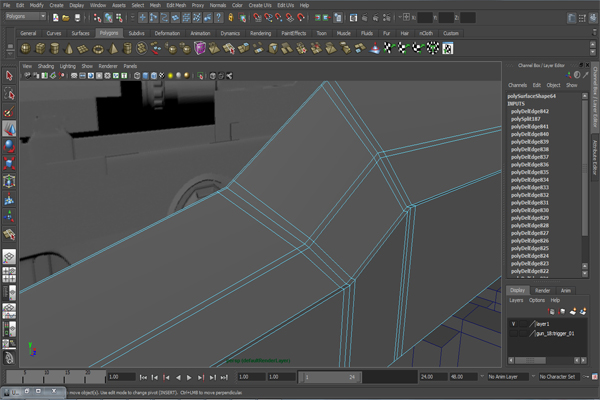This screenshot has height=400, width=600.
Task: Toggle wireframe cube icon in panel toolbar
Action: (x=137, y=76)
